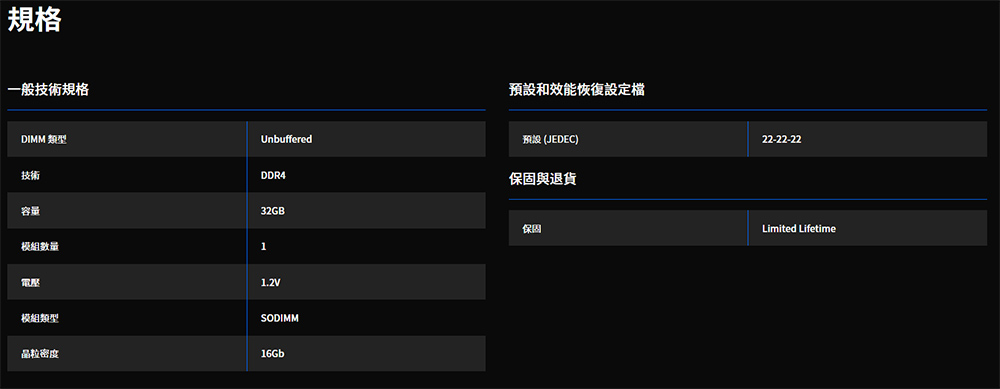Click the 晶粒密度 row label

point(40,354)
